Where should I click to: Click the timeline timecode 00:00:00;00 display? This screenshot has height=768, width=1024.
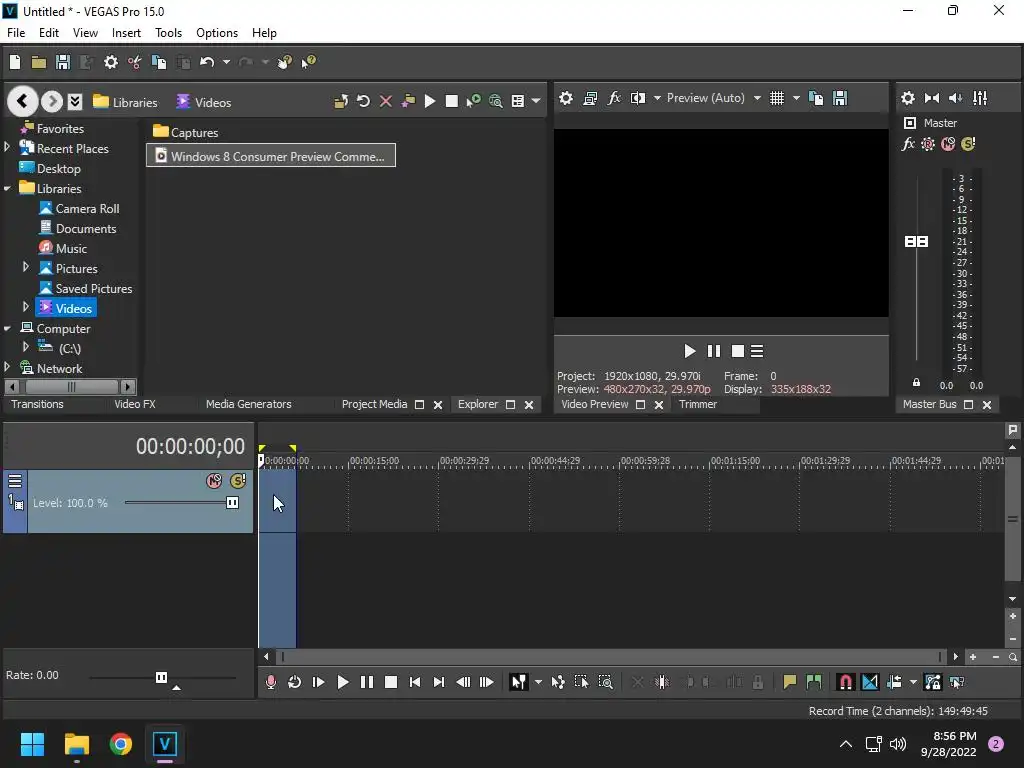[190, 447]
